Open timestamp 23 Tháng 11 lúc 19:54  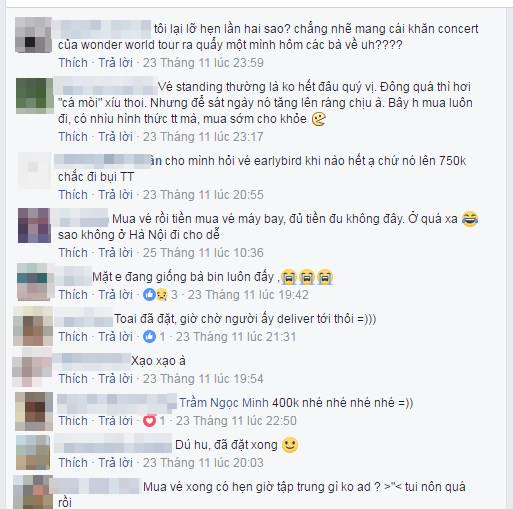203,379
